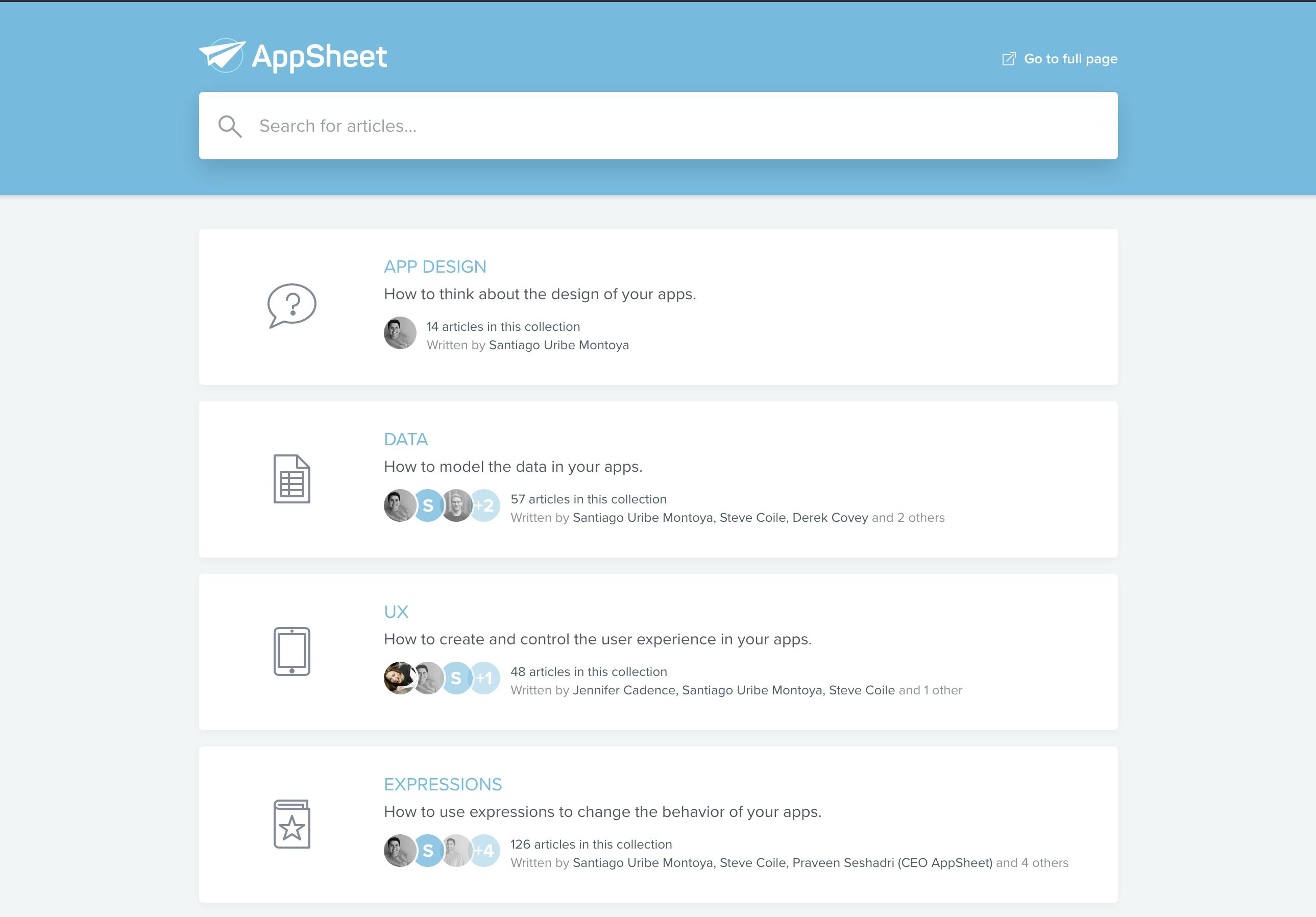Click the 57 articles count in Data card

point(589,499)
